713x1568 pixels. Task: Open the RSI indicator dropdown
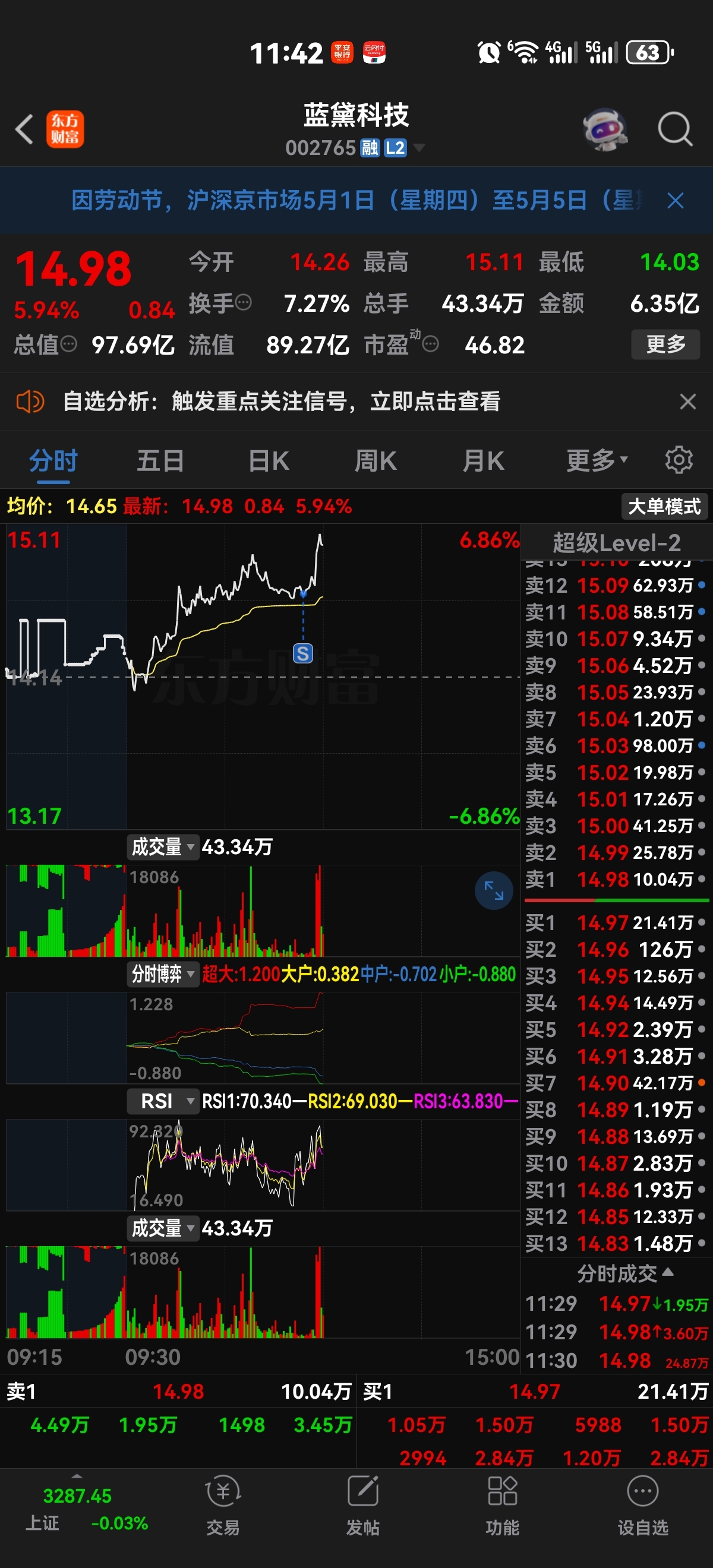tap(163, 1101)
